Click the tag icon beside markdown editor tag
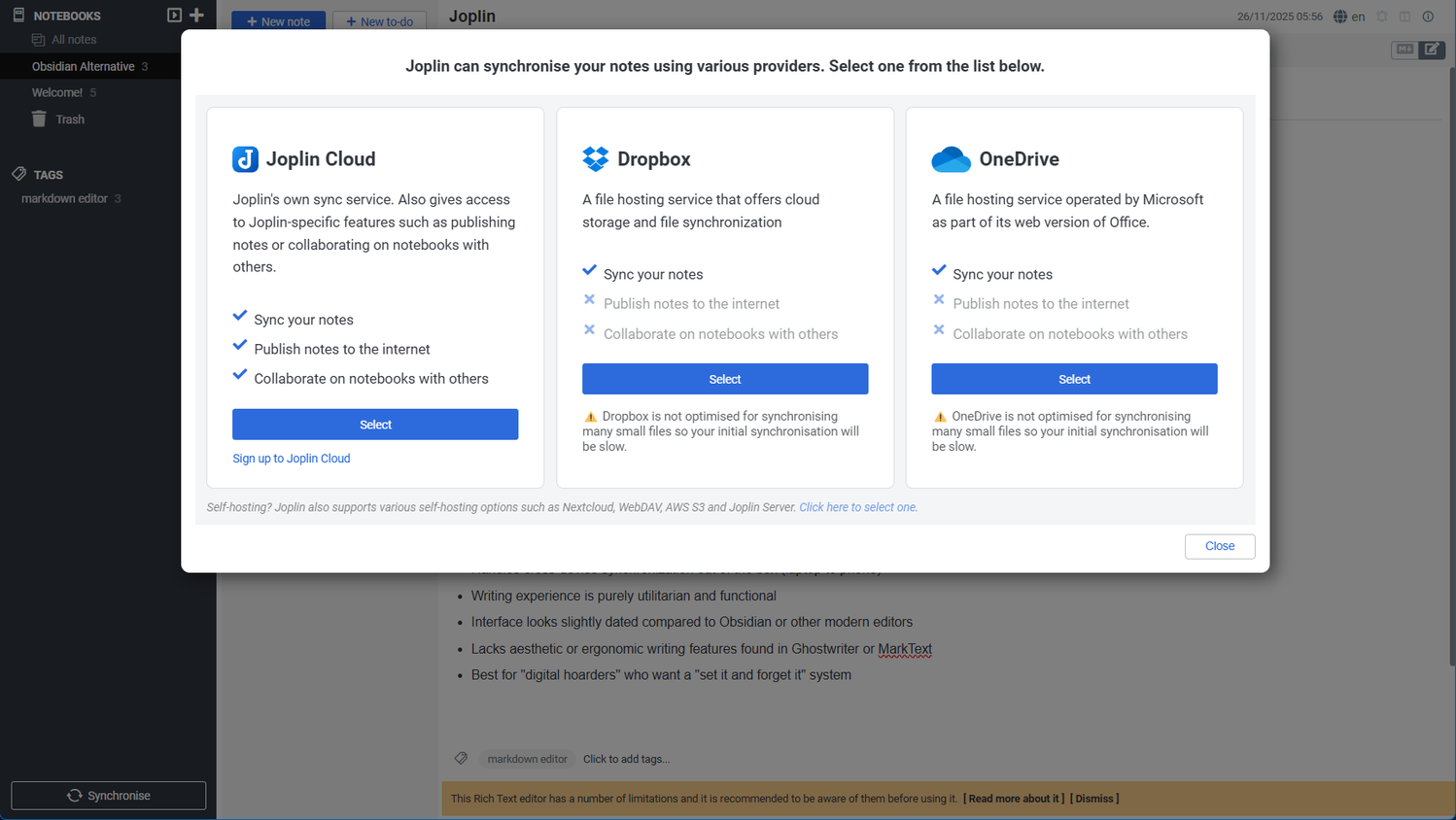Viewport: 1456px width, 820px height. pyautogui.click(x=461, y=758)
